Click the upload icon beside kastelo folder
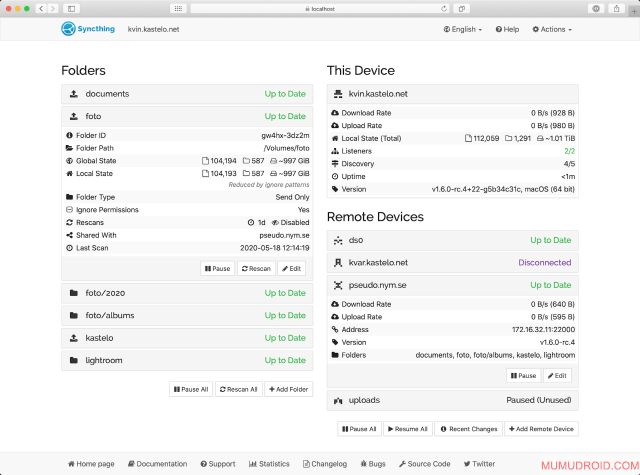 (73, 338)
